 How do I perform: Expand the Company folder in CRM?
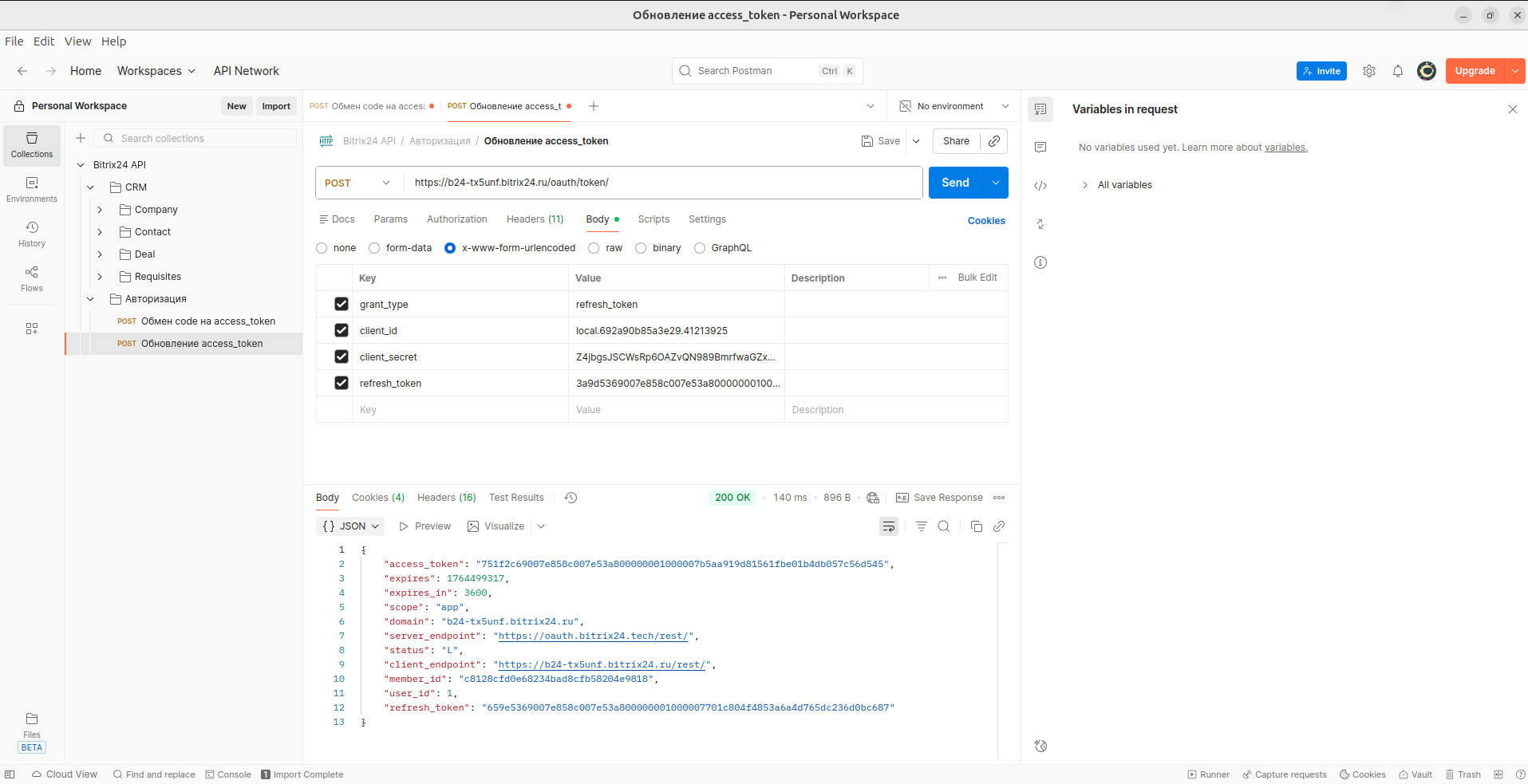tap(100, 210)
